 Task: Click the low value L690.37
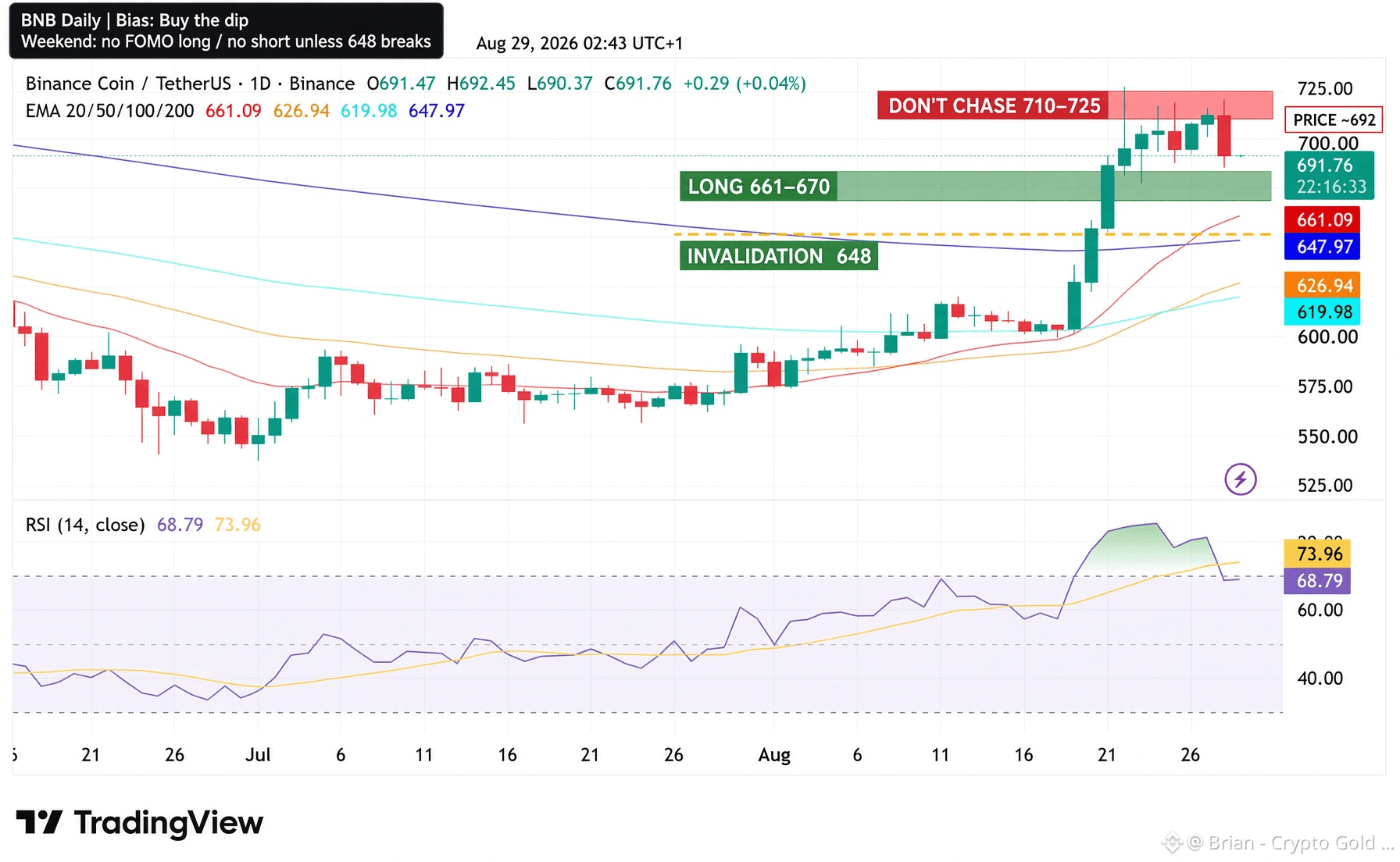point(560,84)
